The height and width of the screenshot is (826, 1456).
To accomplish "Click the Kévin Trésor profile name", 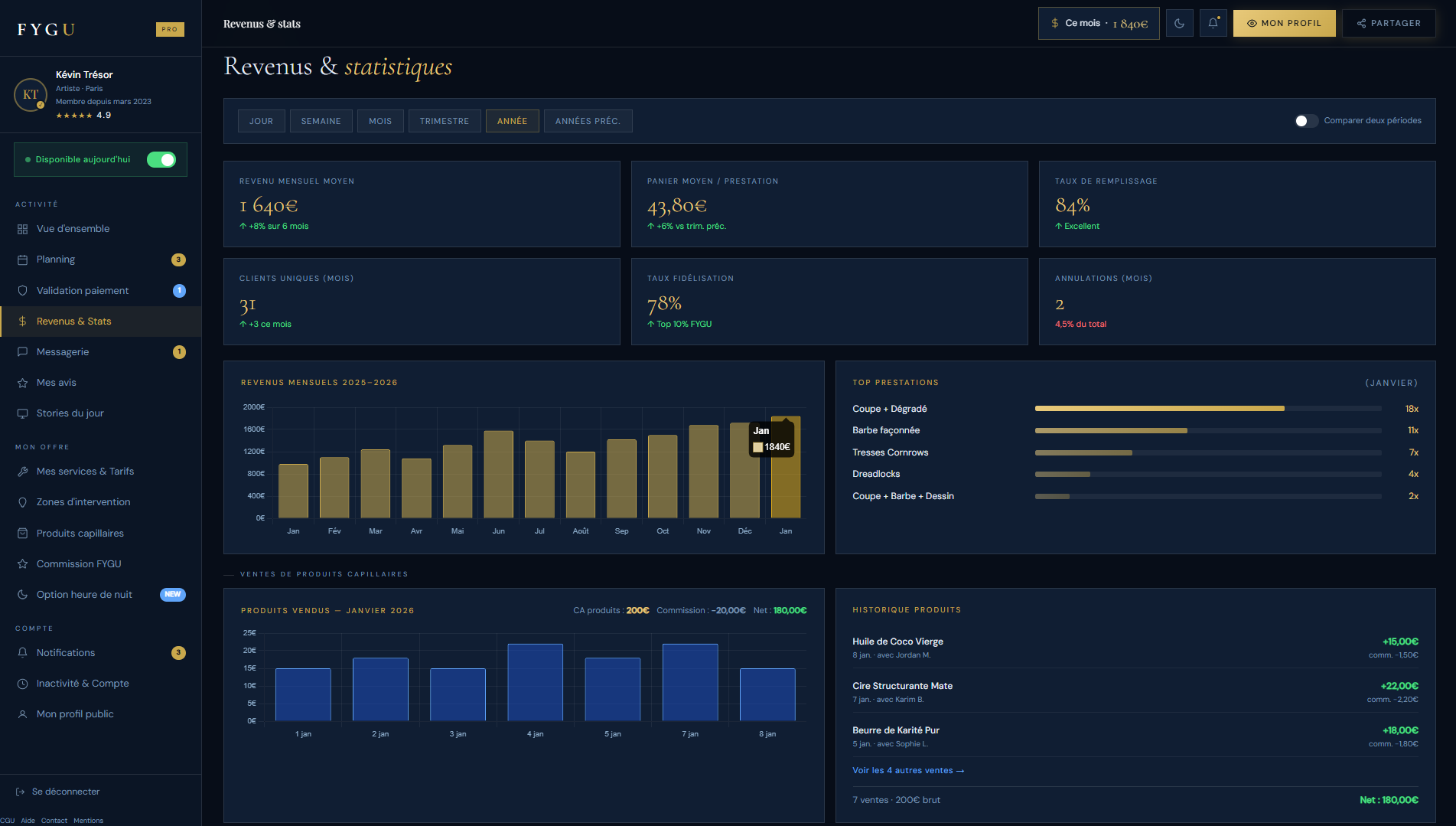I will click(x=84, y=75).
